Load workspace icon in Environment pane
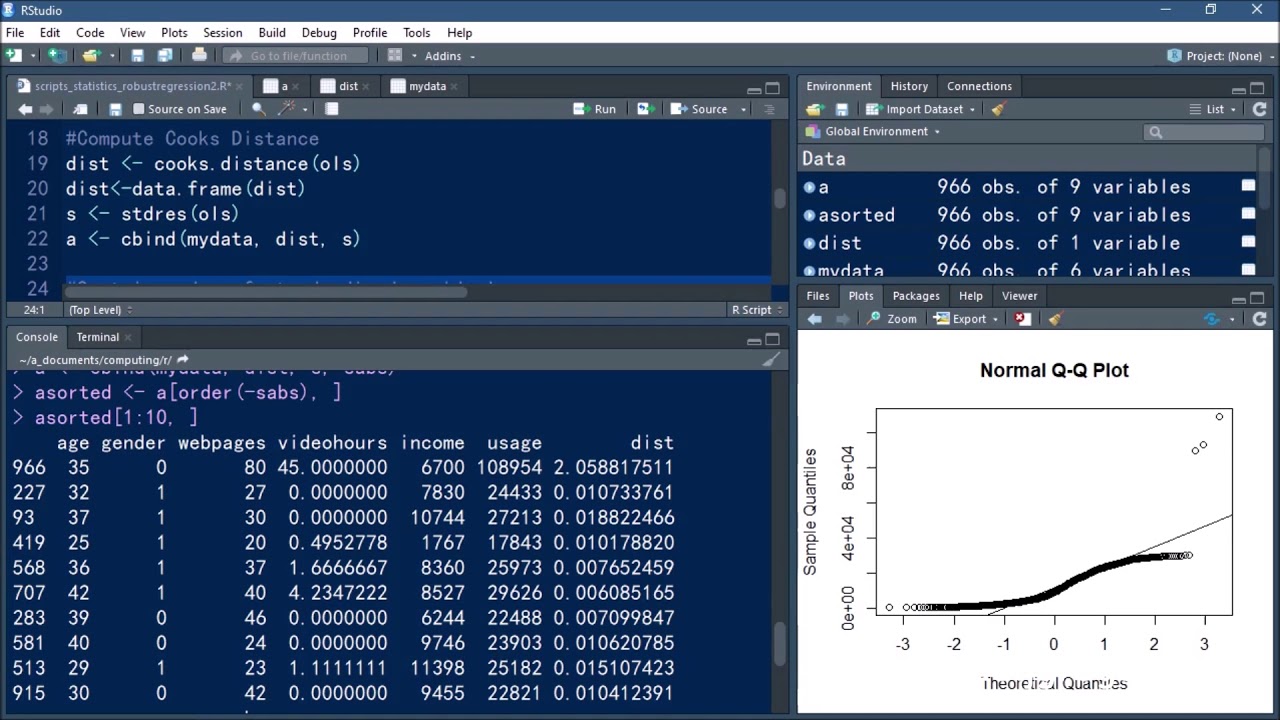Screen dimensions: 1280x720 click(814, 109)
